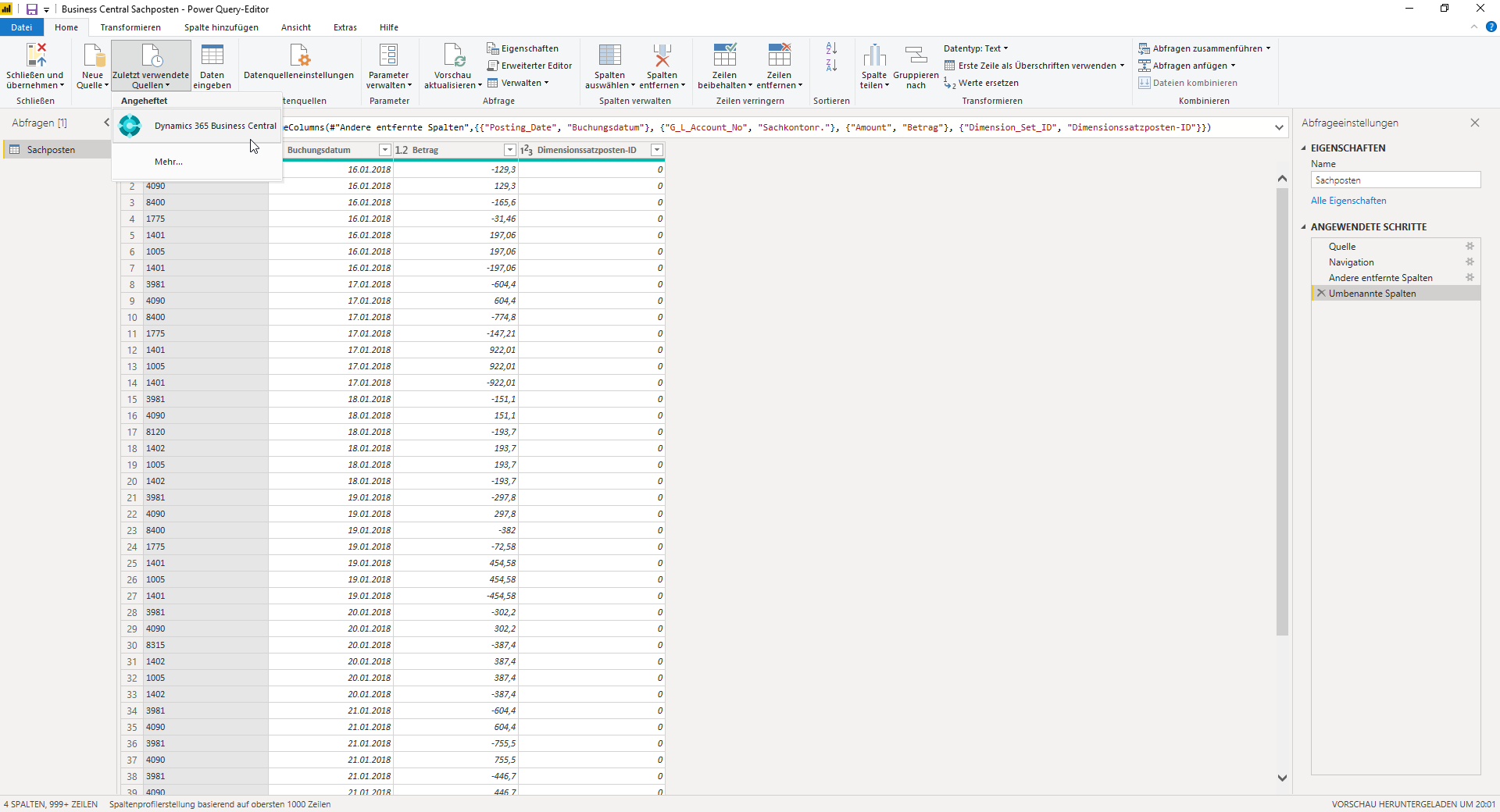
Task: Open settings gear for Quelle step
Action: tap(1470, 246)
